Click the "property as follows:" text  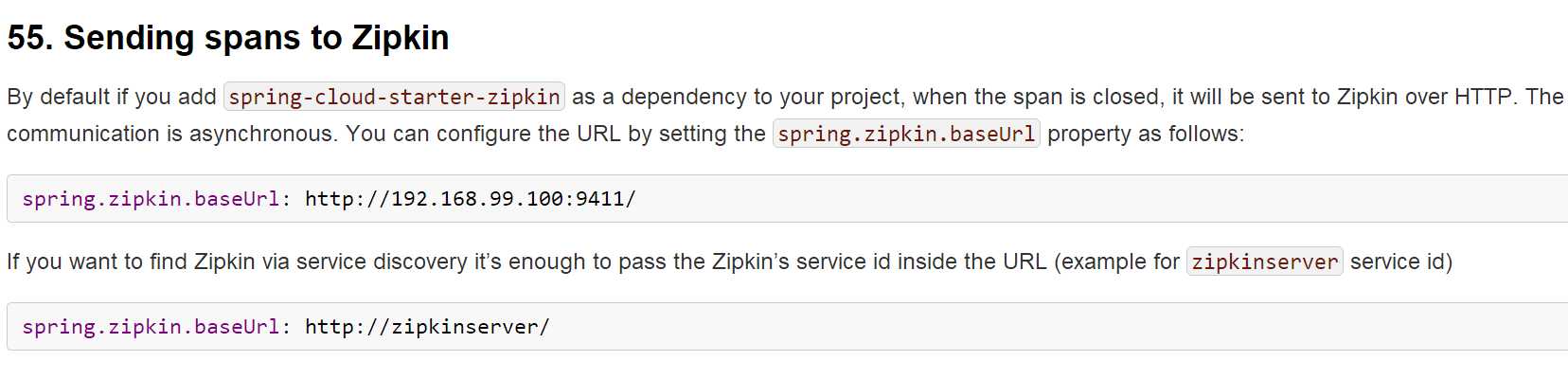tap(1146, 134)
